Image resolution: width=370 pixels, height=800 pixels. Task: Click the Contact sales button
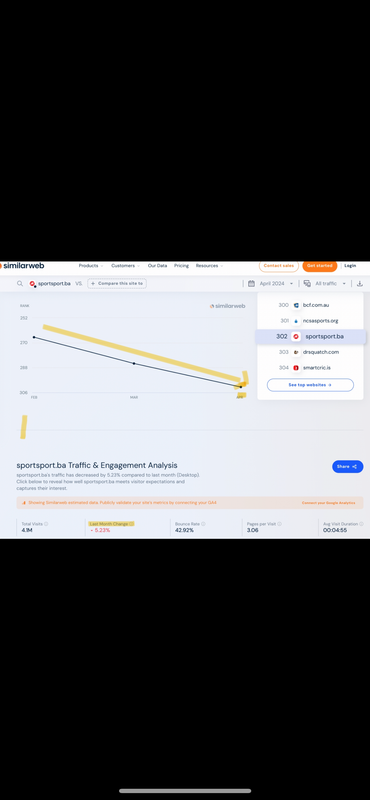coord(279,266)
